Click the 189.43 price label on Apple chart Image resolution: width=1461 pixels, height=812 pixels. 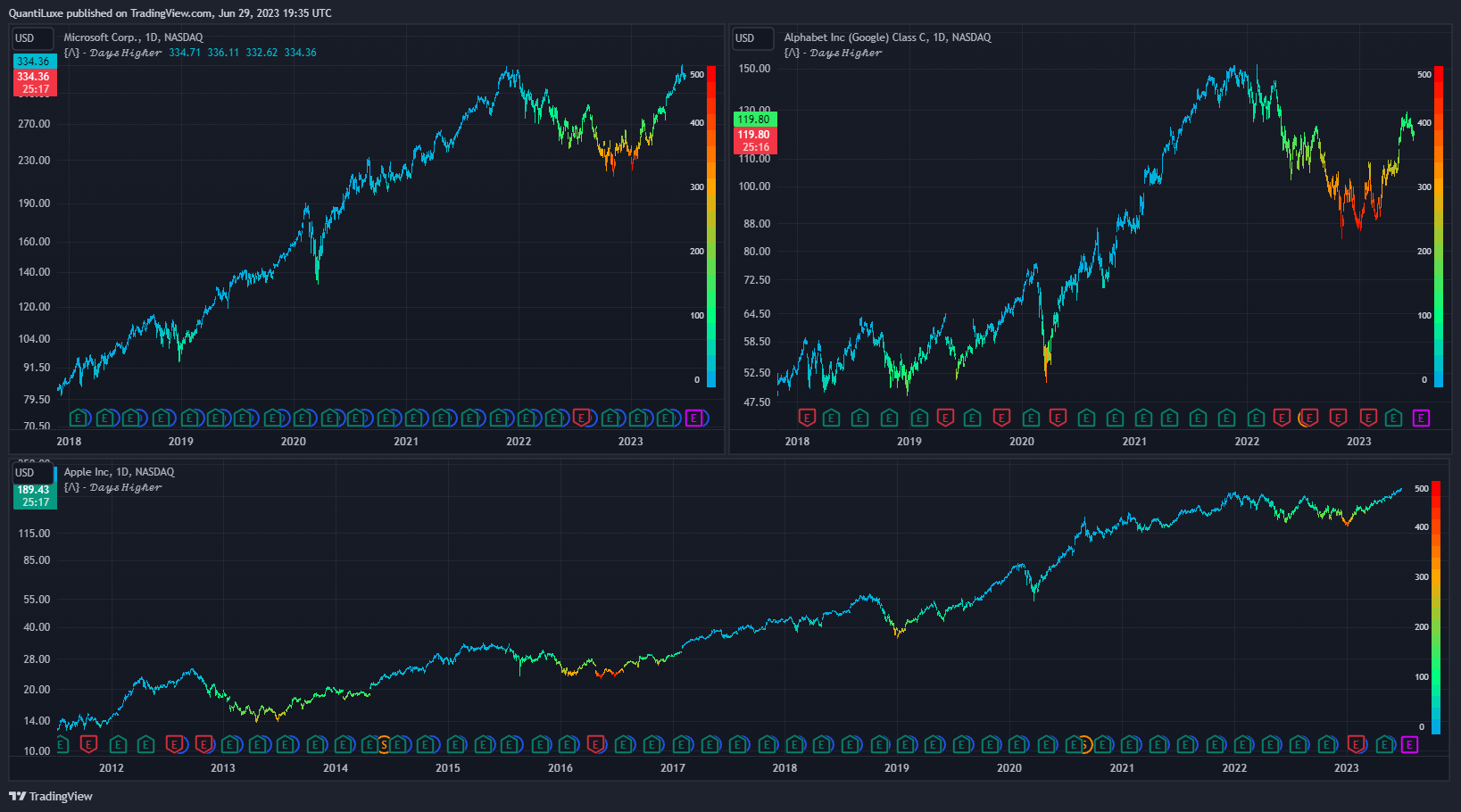point(35,496)
